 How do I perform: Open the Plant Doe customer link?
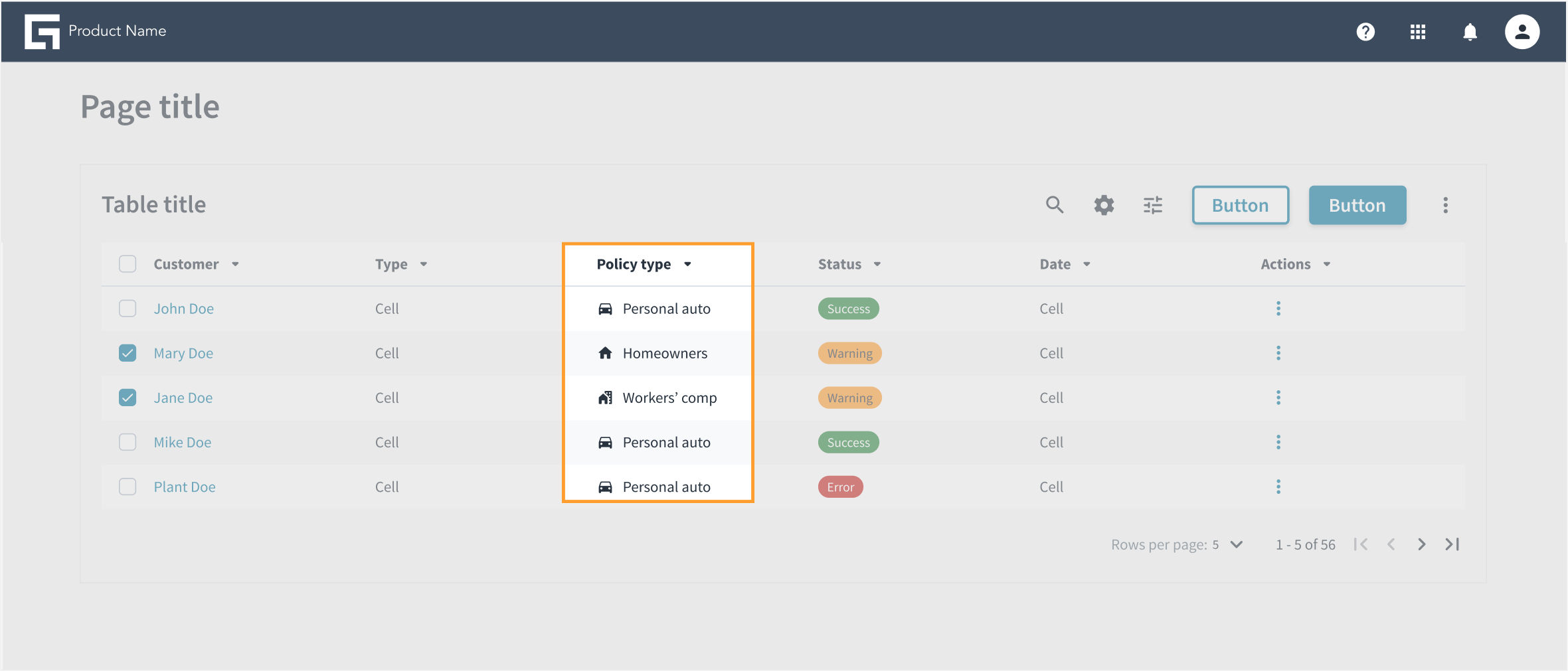click(185, 486)
